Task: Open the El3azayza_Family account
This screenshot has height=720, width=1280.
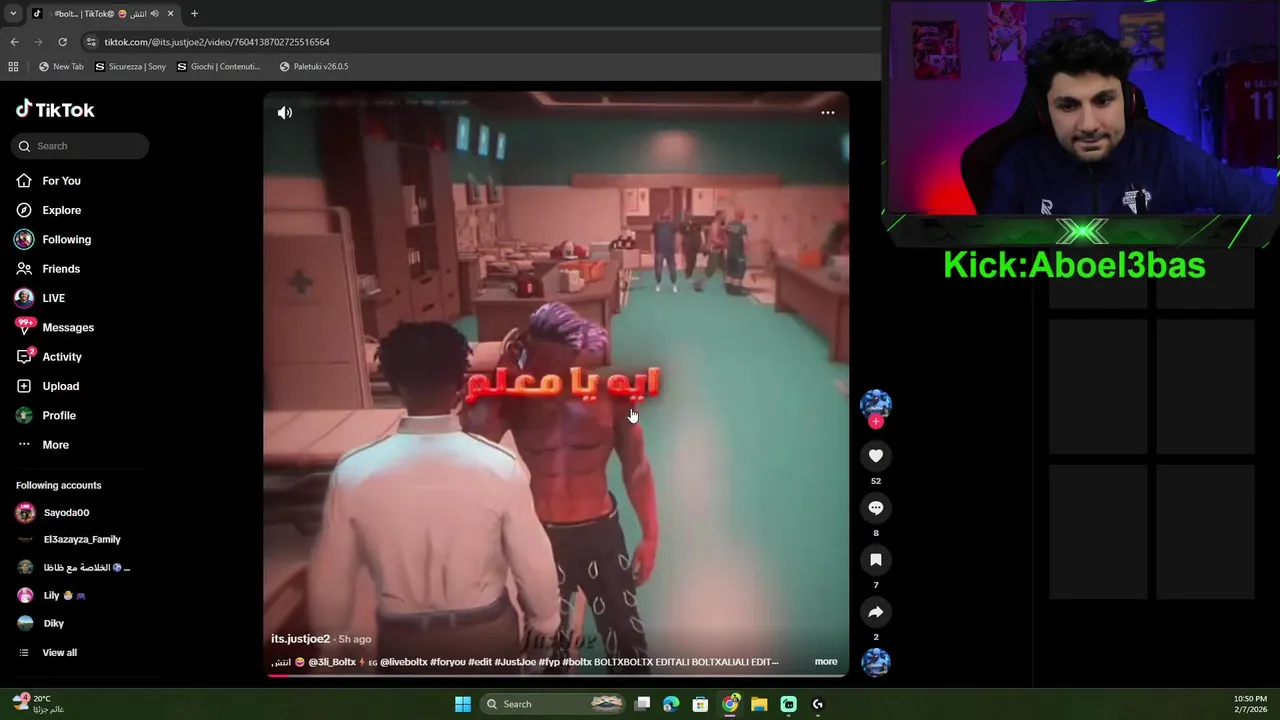Action: point(82,540)
